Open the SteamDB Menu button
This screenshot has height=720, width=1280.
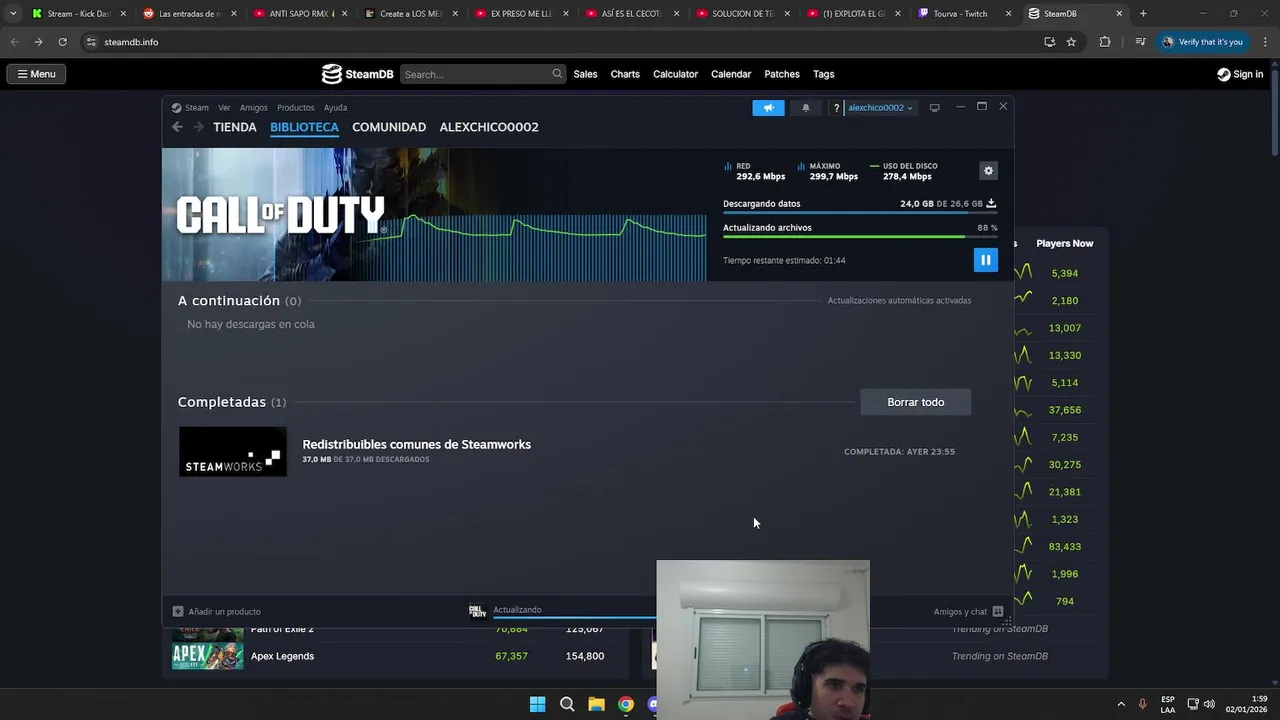coord(36,74)
